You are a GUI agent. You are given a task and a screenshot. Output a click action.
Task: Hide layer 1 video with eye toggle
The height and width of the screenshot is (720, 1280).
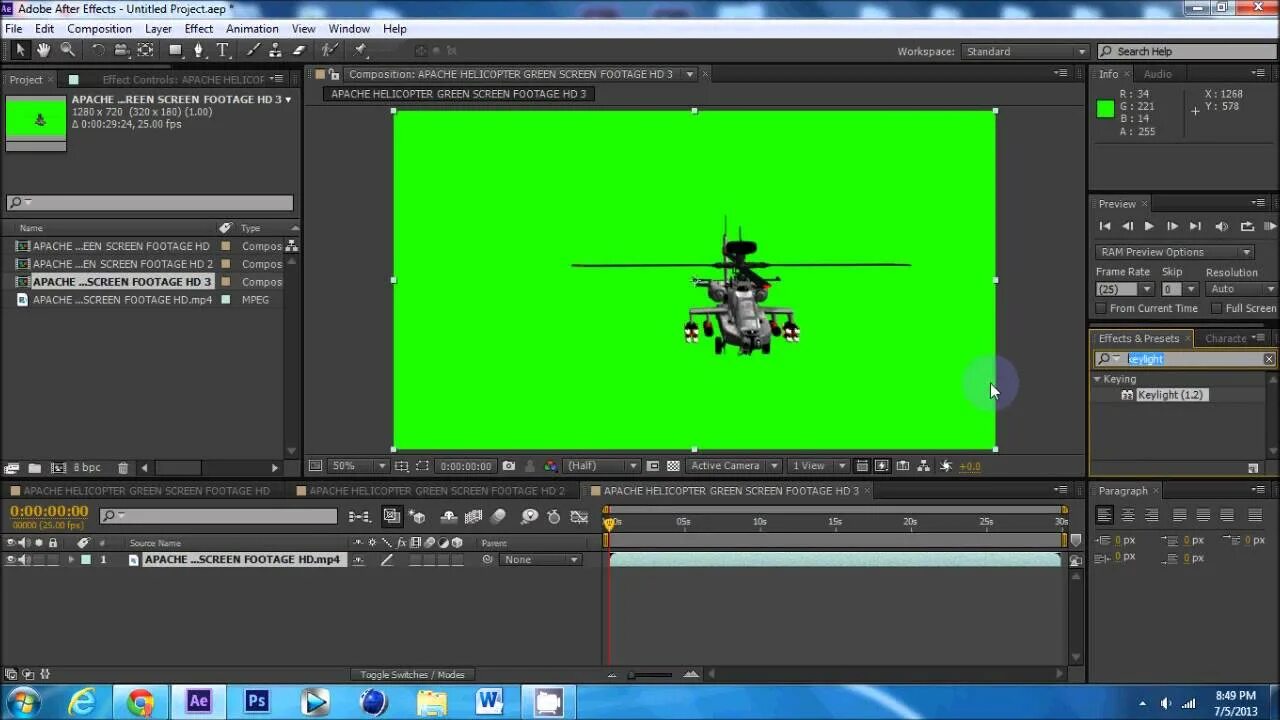(11, 560)
